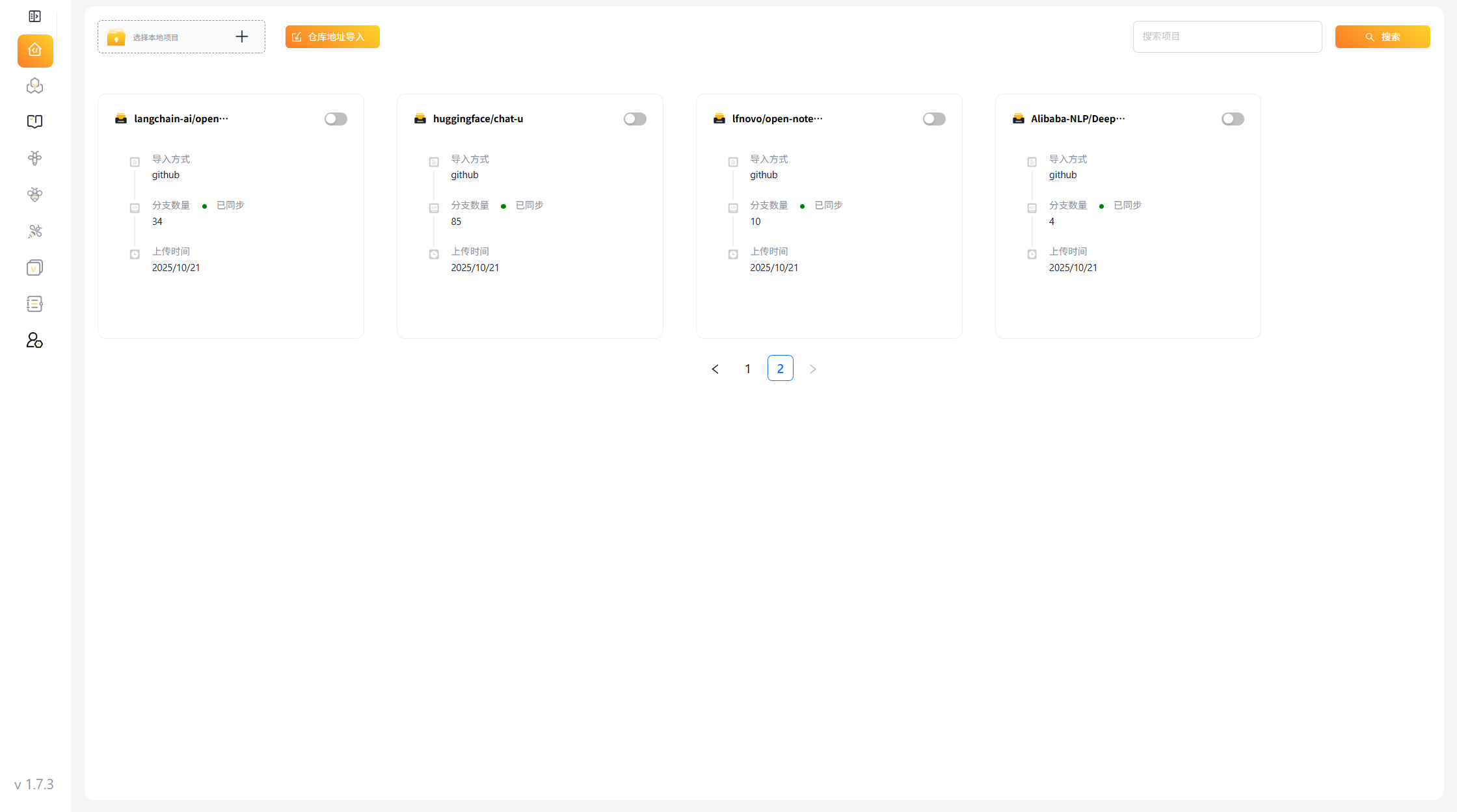Select page 2 in pagination
This screenshot has height=812, width=1457.
click(780, 369)
